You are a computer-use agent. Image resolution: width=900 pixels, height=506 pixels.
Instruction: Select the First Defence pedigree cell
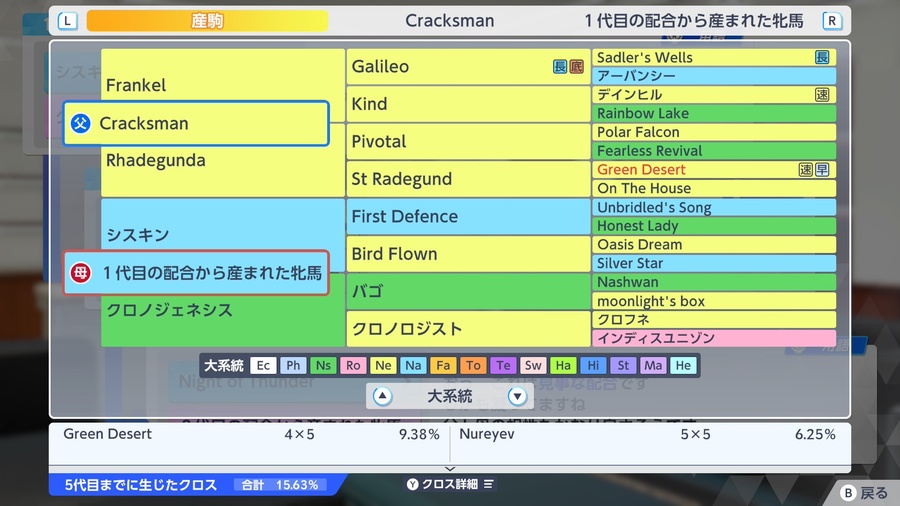468,216
